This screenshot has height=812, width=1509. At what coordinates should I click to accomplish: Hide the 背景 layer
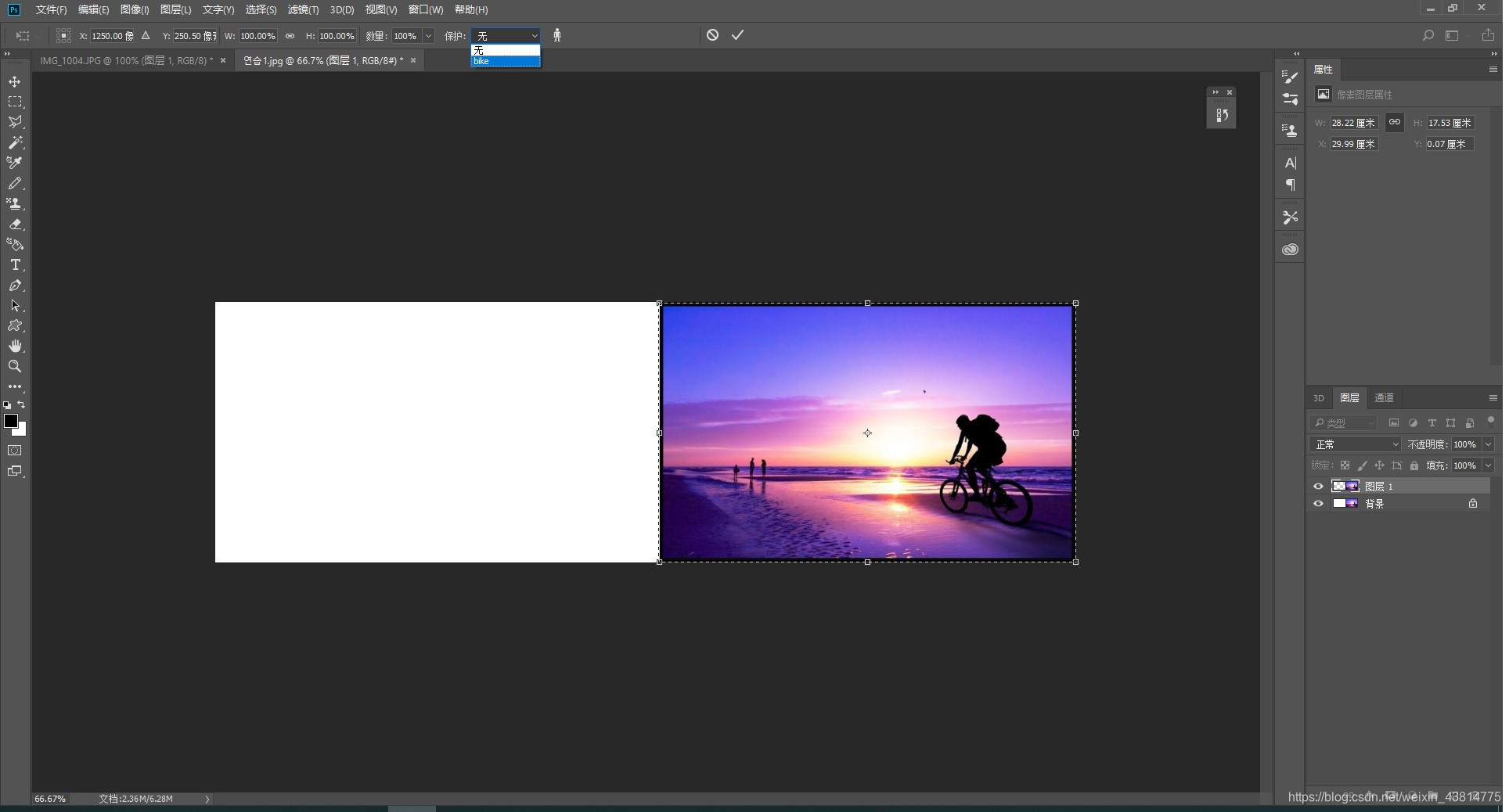point(1318,504)
